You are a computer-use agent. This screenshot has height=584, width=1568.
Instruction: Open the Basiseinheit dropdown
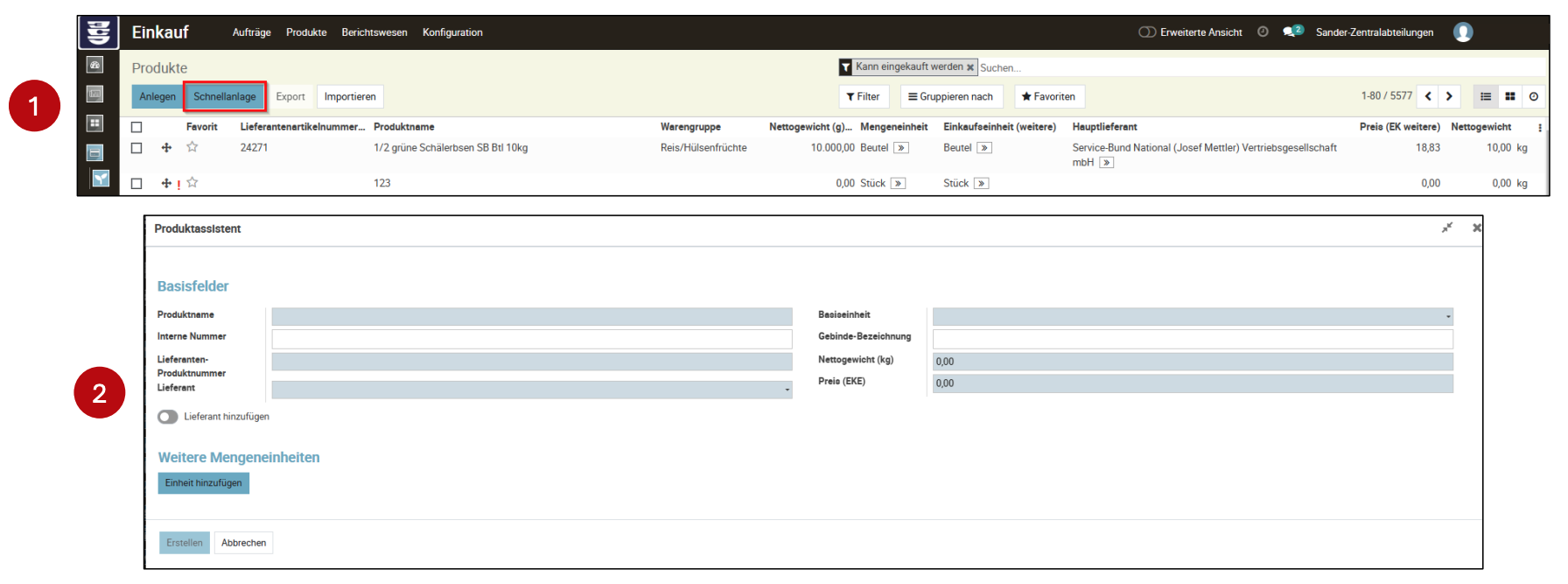[1192, 316]
